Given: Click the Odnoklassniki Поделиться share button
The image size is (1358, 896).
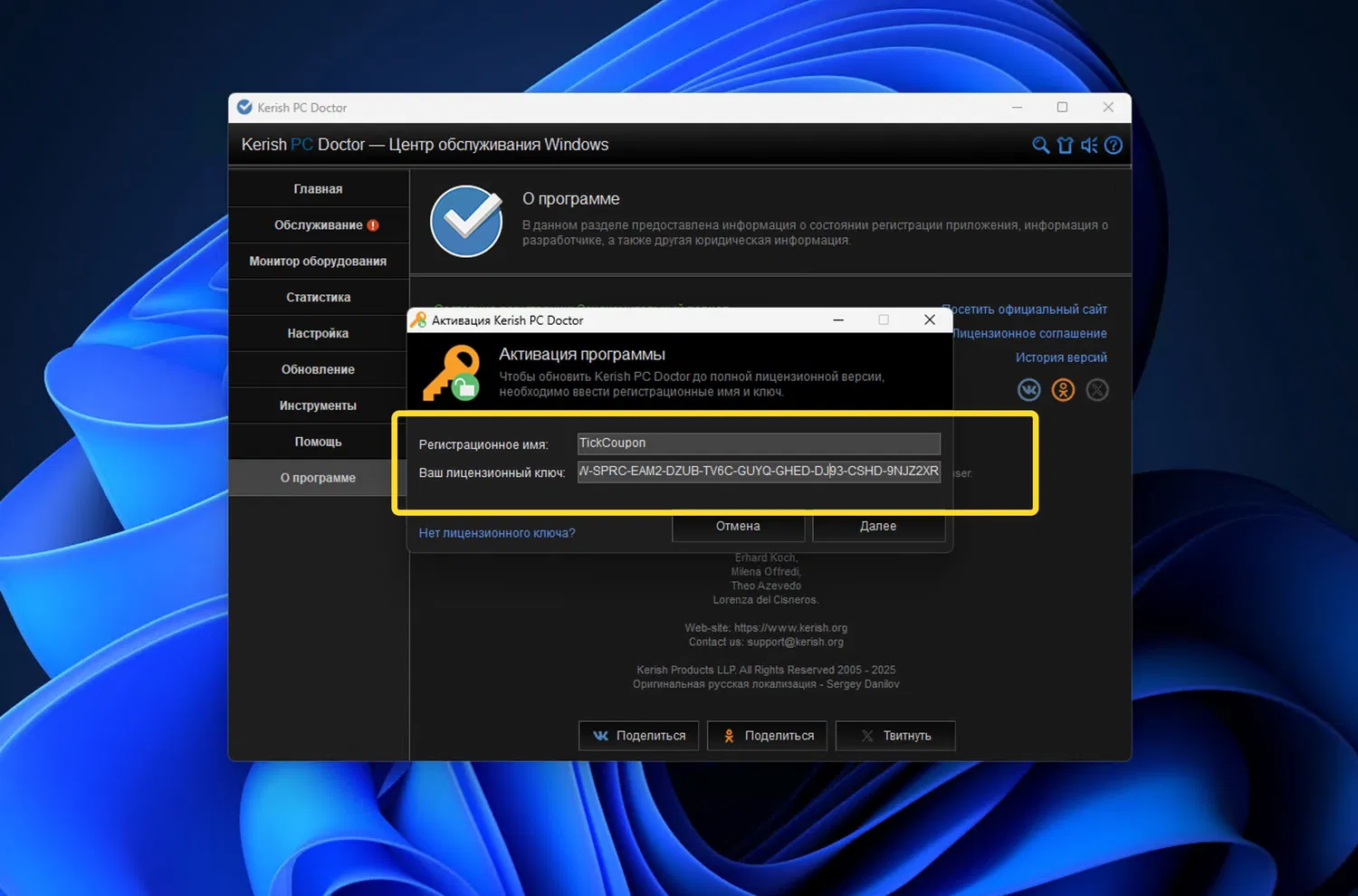Looking at the screenshot, I should [768, 736].
